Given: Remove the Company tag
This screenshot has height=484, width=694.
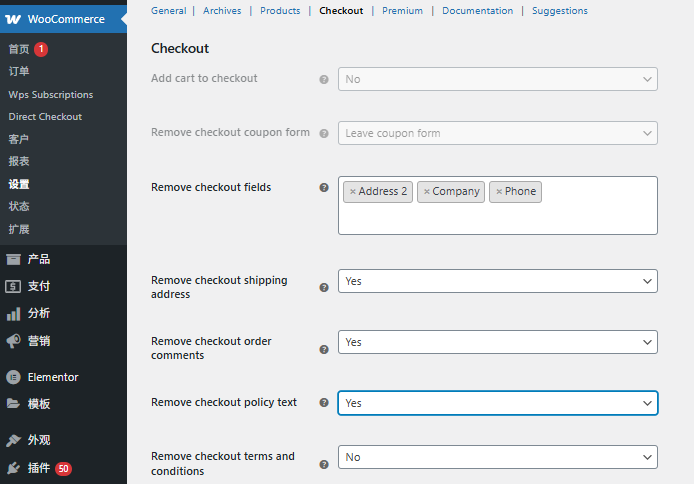Looking at the screenshot, I should pos(426,192).
